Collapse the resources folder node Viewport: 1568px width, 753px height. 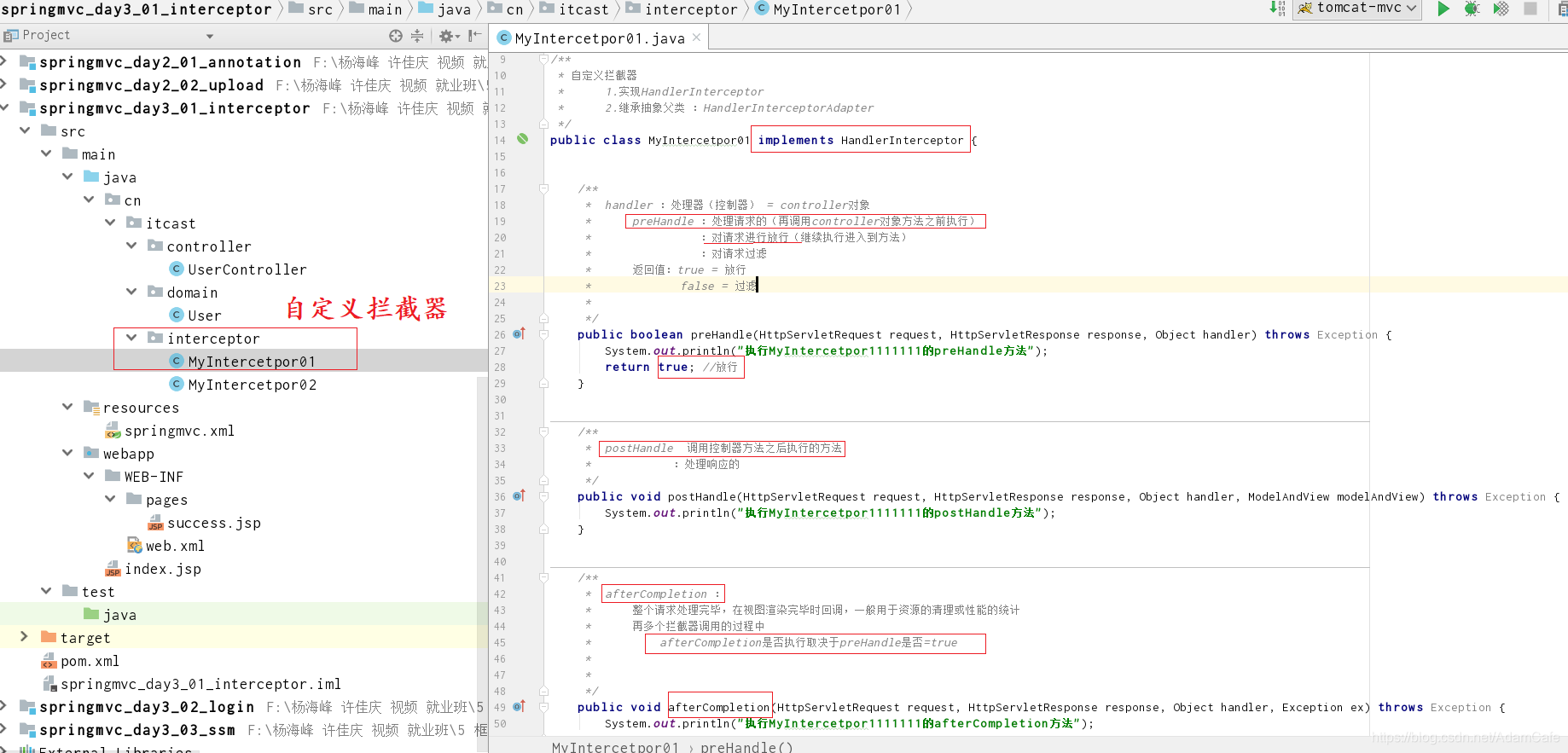67,407
